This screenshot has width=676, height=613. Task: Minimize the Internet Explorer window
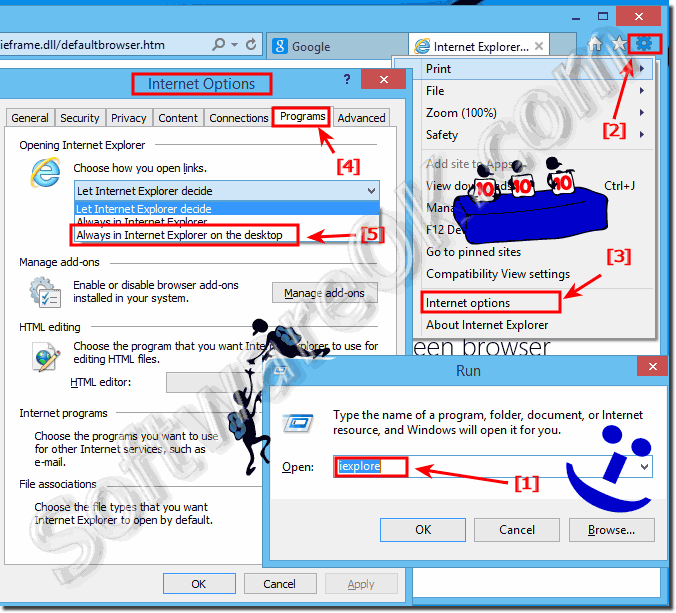click(x=576, y=18)
